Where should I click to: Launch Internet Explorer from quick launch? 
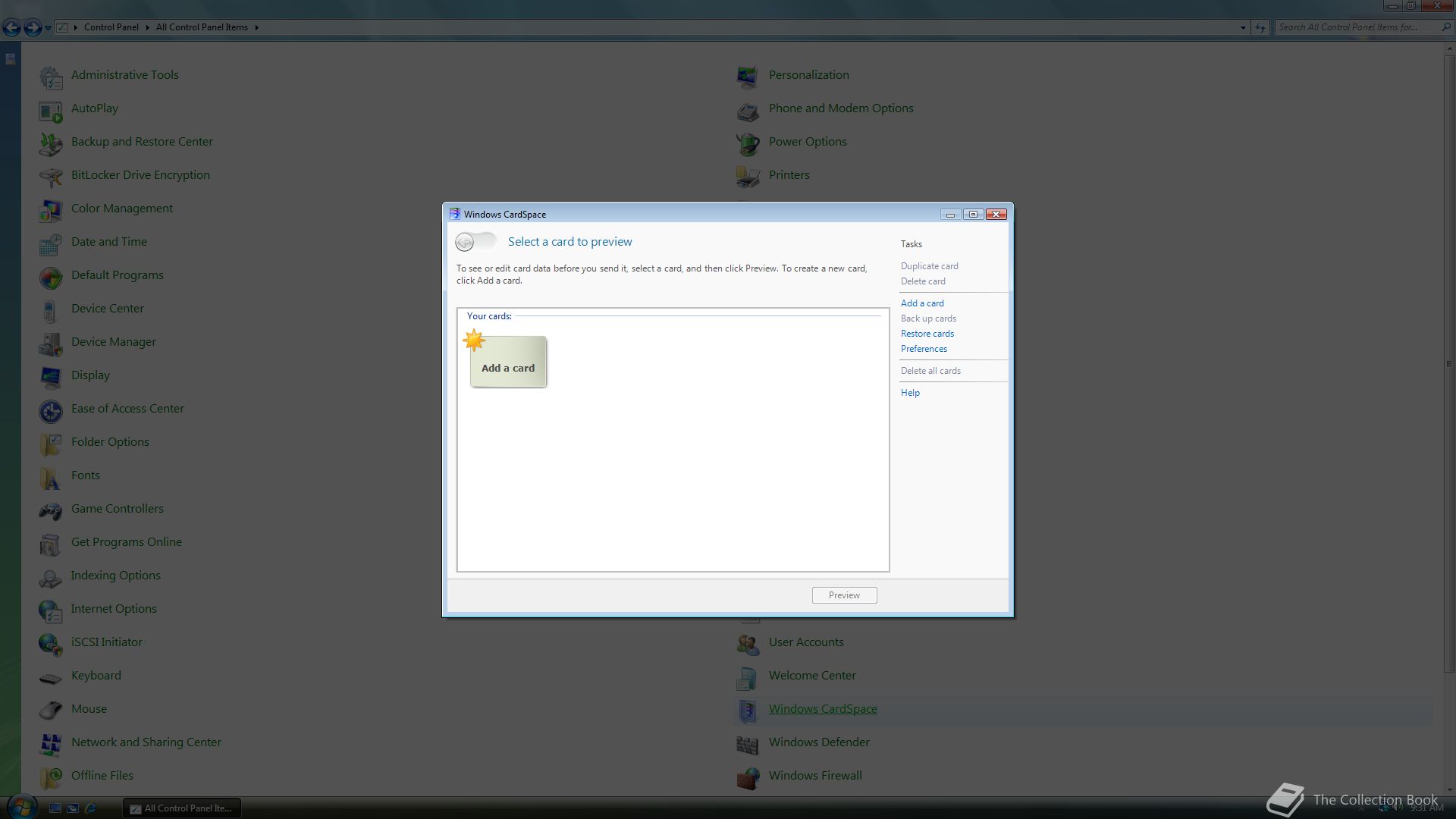(90, 808)
